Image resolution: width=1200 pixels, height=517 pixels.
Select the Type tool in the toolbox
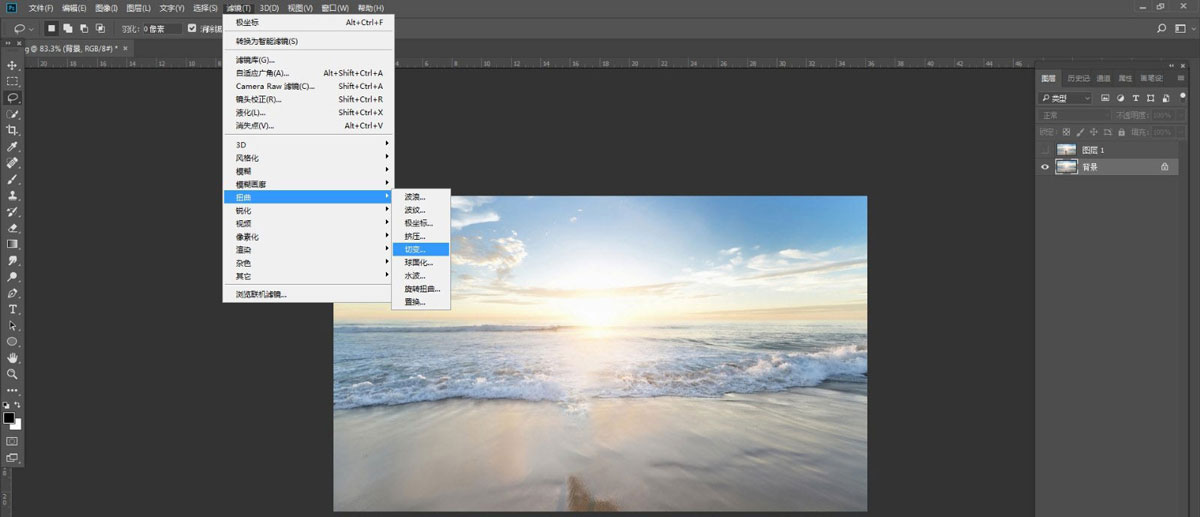point(12,309)
